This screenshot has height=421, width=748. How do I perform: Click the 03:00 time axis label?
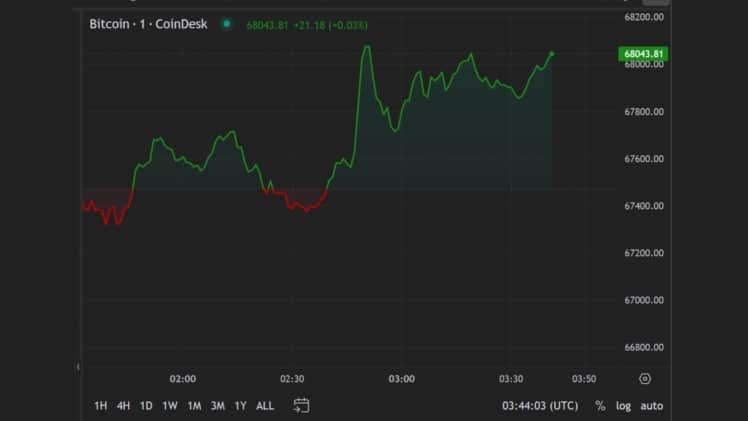(401, 379)
